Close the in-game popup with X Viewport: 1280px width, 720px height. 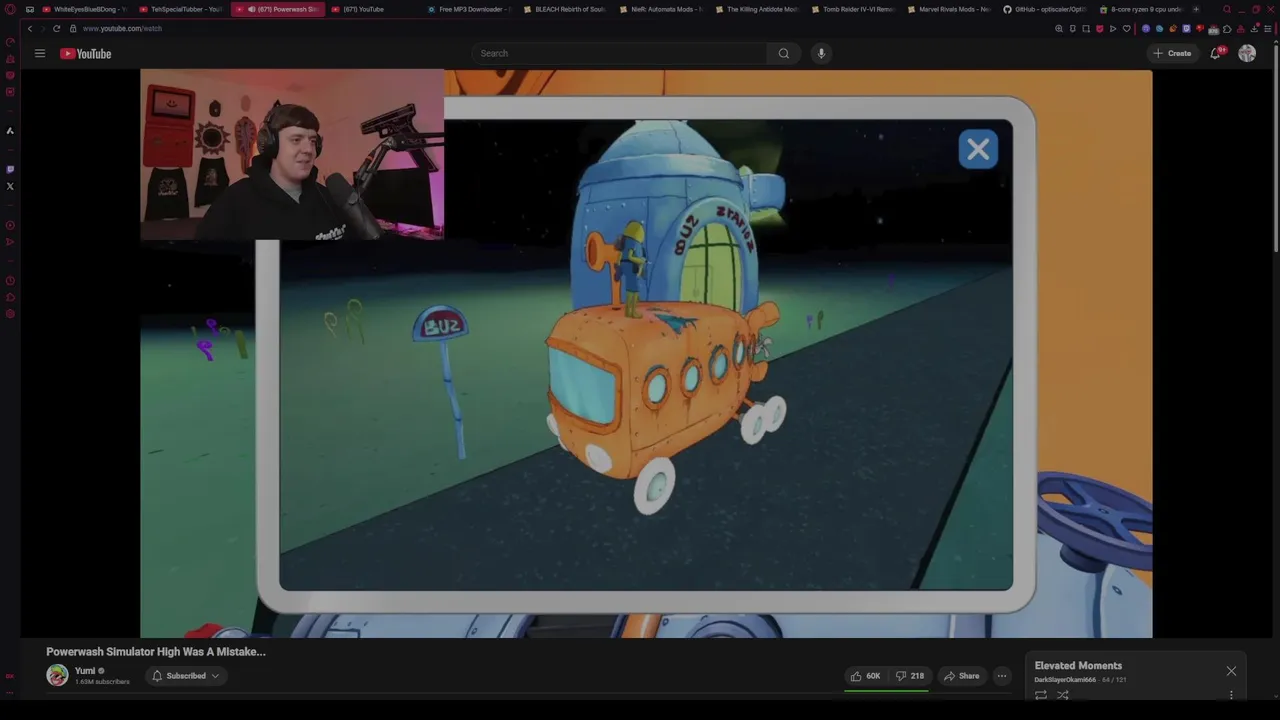[978, 149]
